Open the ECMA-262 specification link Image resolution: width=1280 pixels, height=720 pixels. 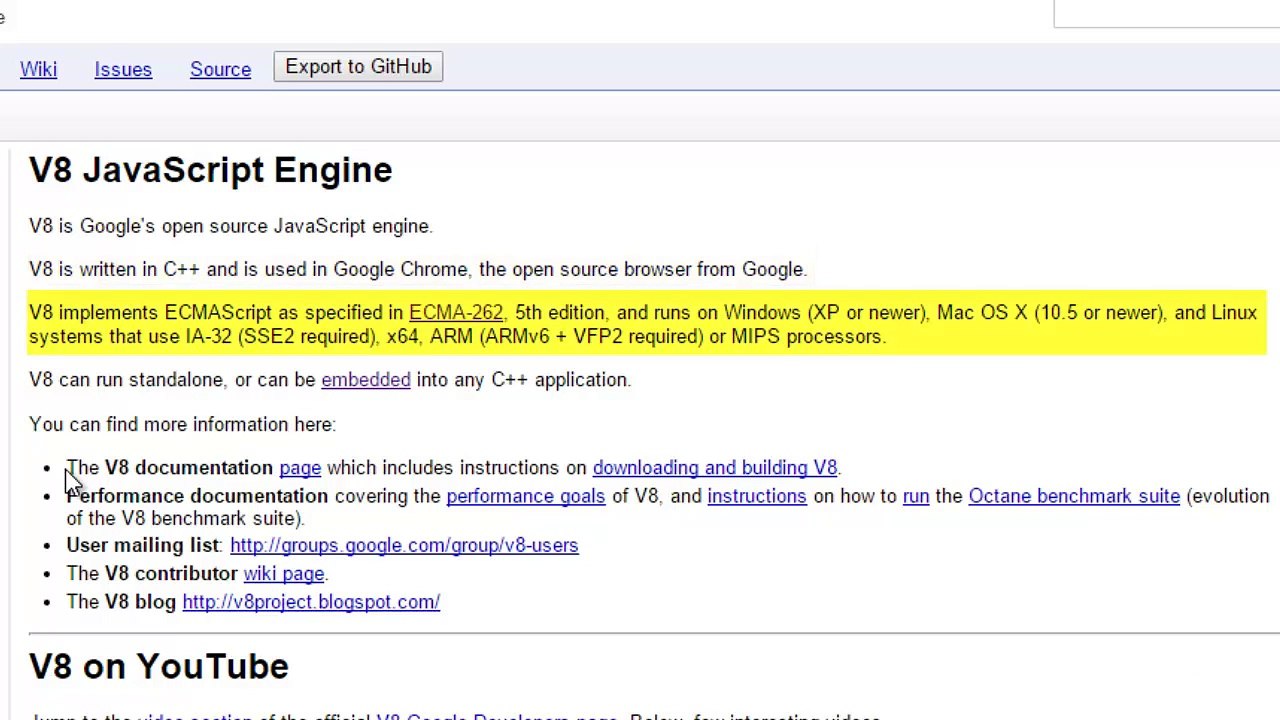point(456,312)
